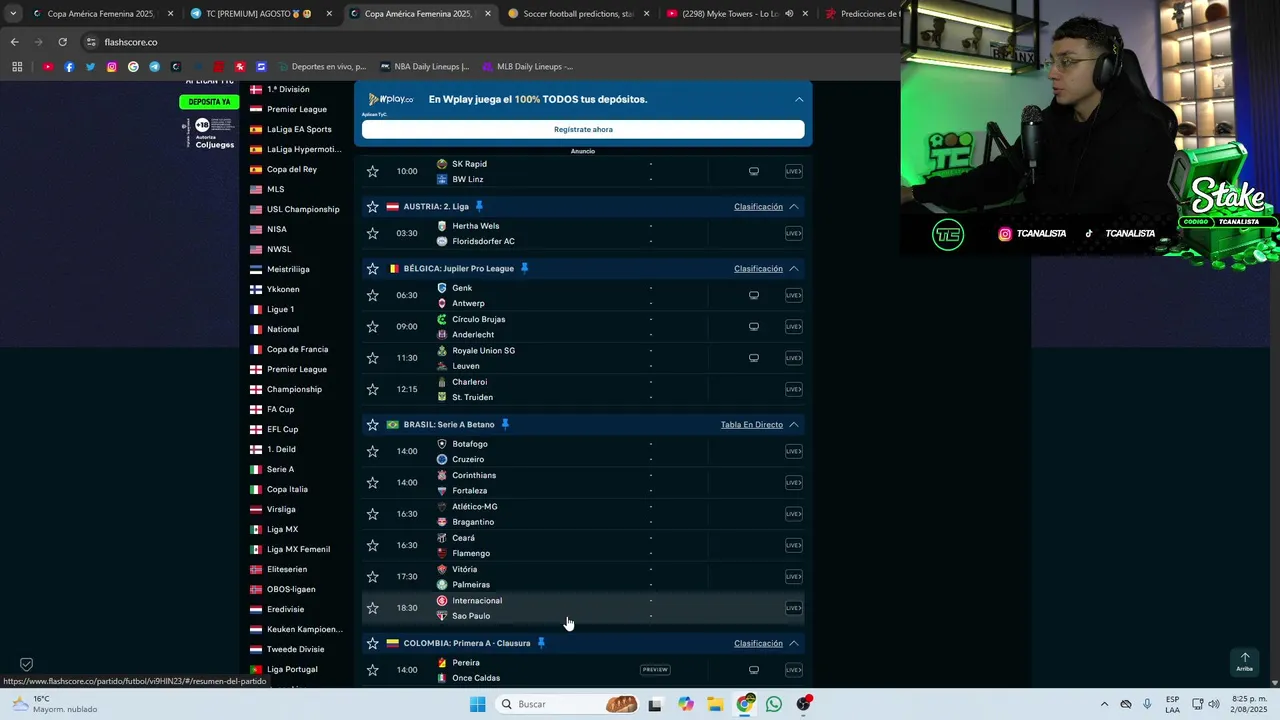Image resolution: width=1280 pixels, height=720 pixels.
Task: Click TV icon for SK Rapid match
Action: 754,171
